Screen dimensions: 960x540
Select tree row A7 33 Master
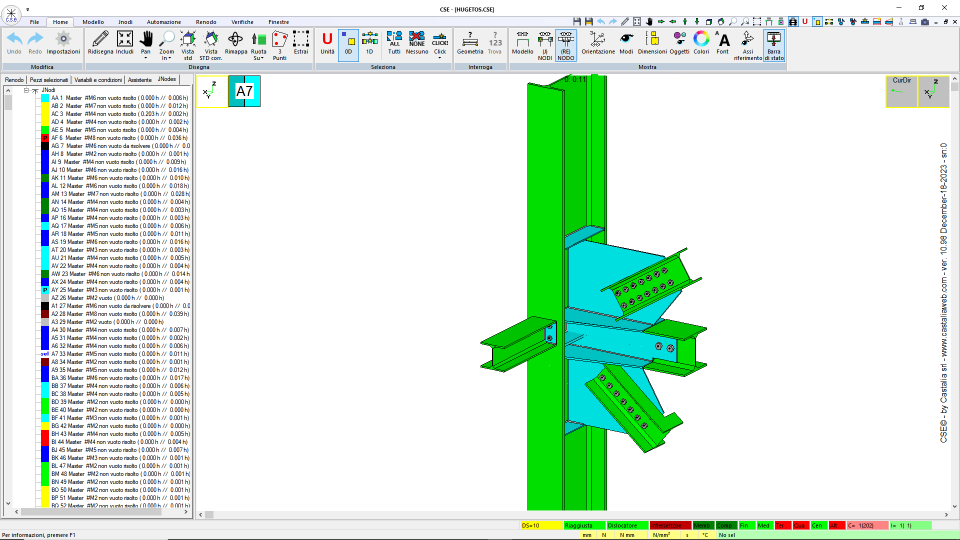[119, 354]
